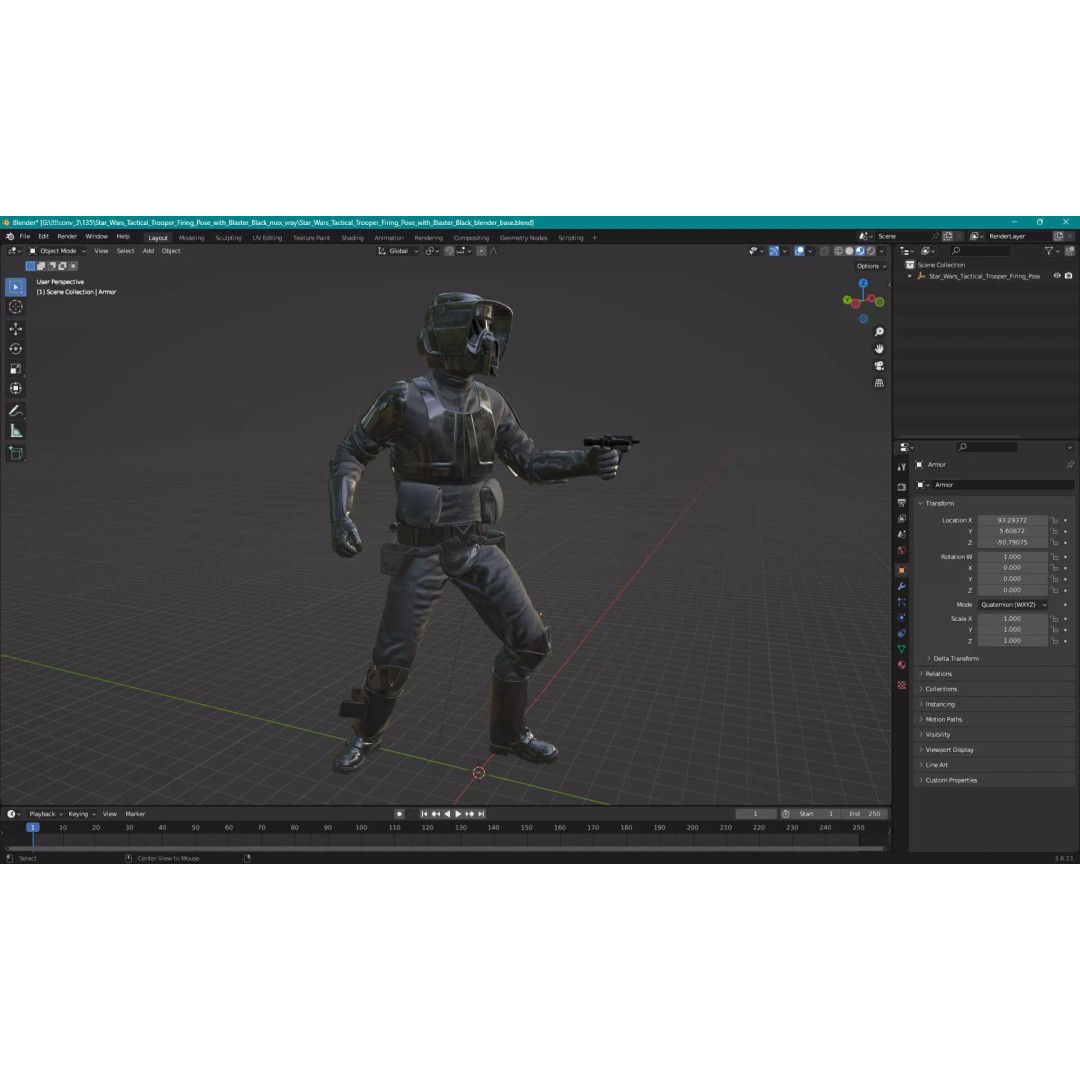Click the timeline End frame field
This screenshot has width=1080, height=1080.
point(866,814)
